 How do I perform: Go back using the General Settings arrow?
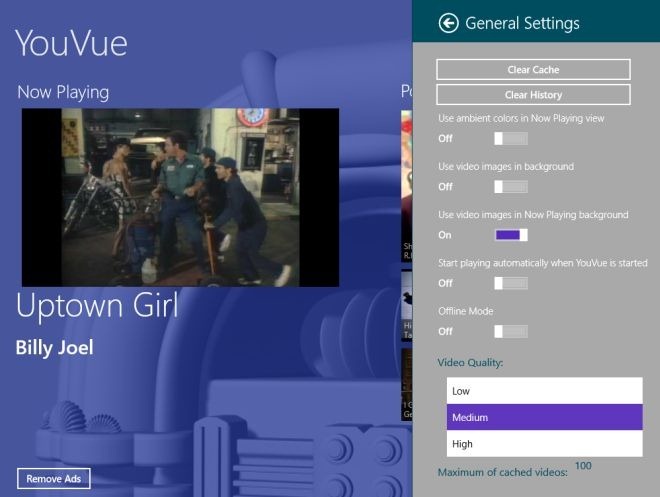point(448,23)
